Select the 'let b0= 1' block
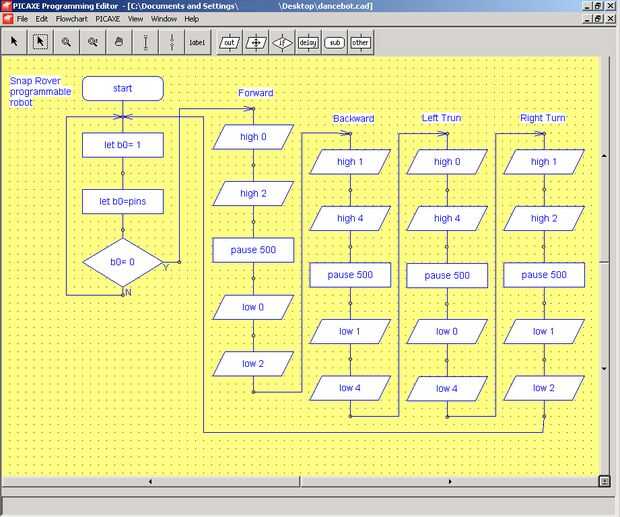The height and width of the screenshot is (517, 620). (123, 145)
